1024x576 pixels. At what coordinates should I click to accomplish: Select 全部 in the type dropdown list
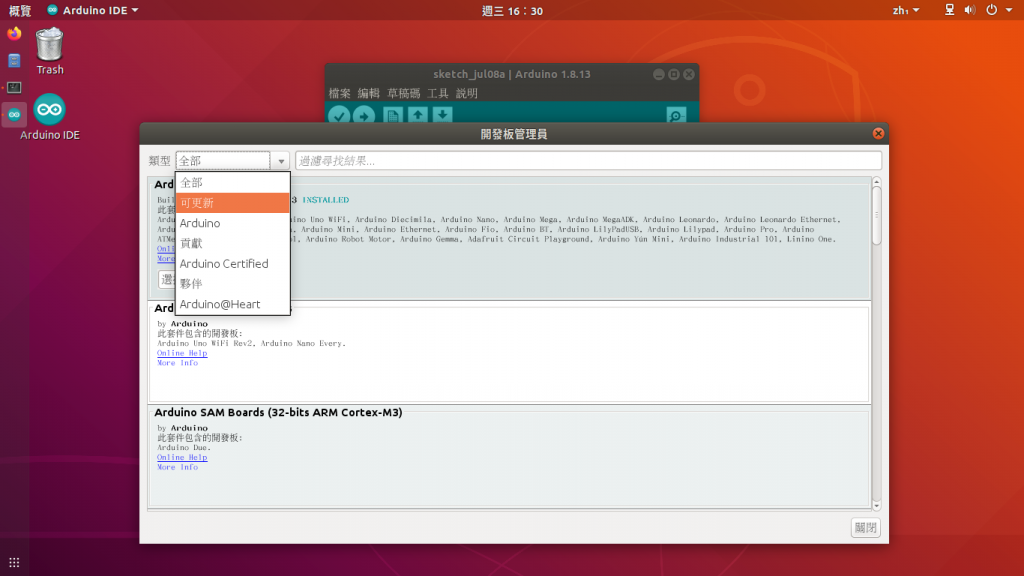pos(232,182)
